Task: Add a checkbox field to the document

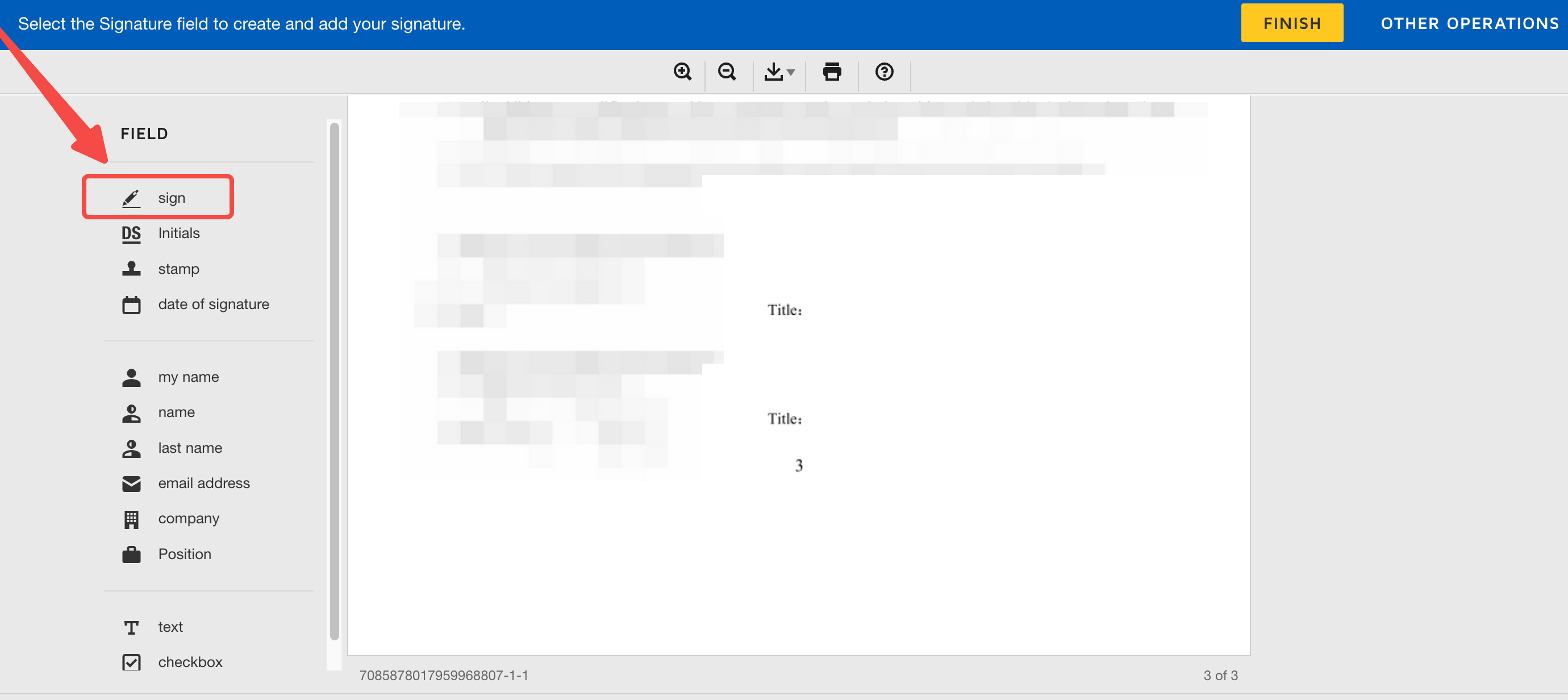Action: coord(190,662)
